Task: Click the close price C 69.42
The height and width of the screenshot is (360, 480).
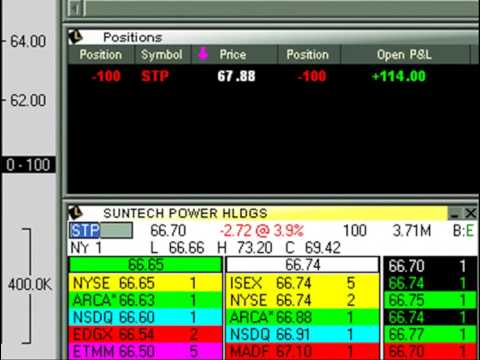Action: click(313, 248)
